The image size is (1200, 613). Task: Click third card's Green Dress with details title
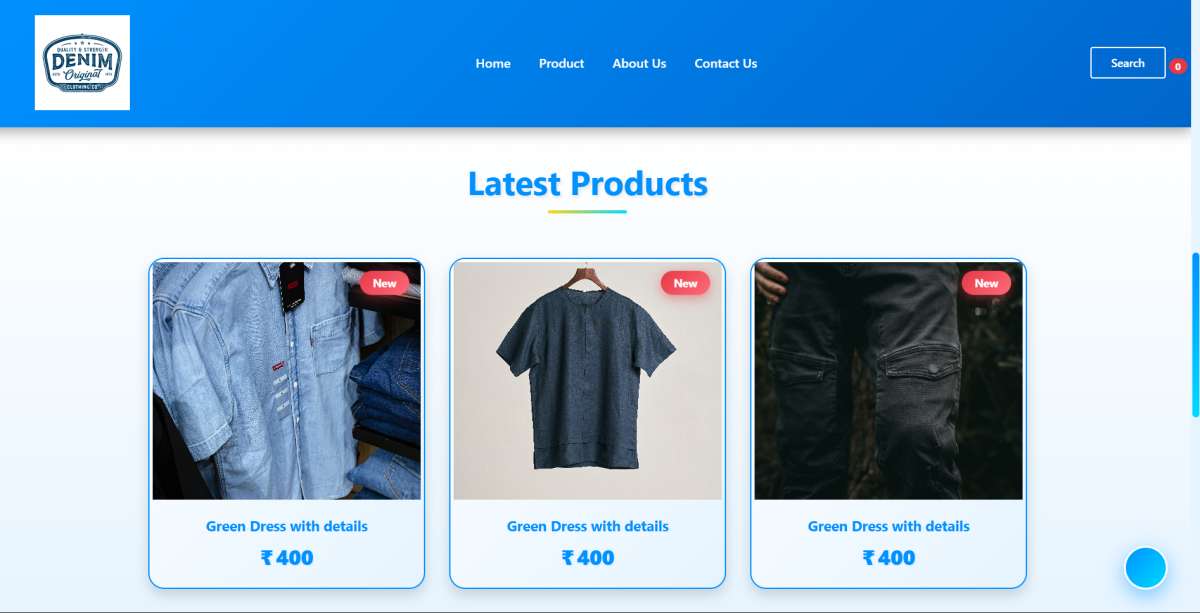tap(889, 526)
